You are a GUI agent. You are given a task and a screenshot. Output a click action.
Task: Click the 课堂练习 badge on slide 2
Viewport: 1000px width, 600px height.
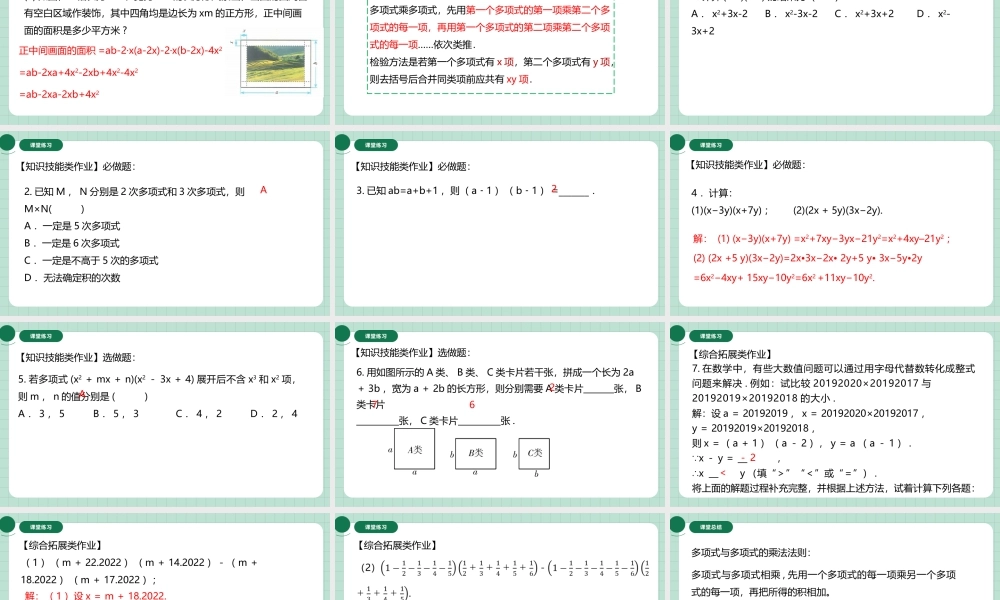coord(42,146)
